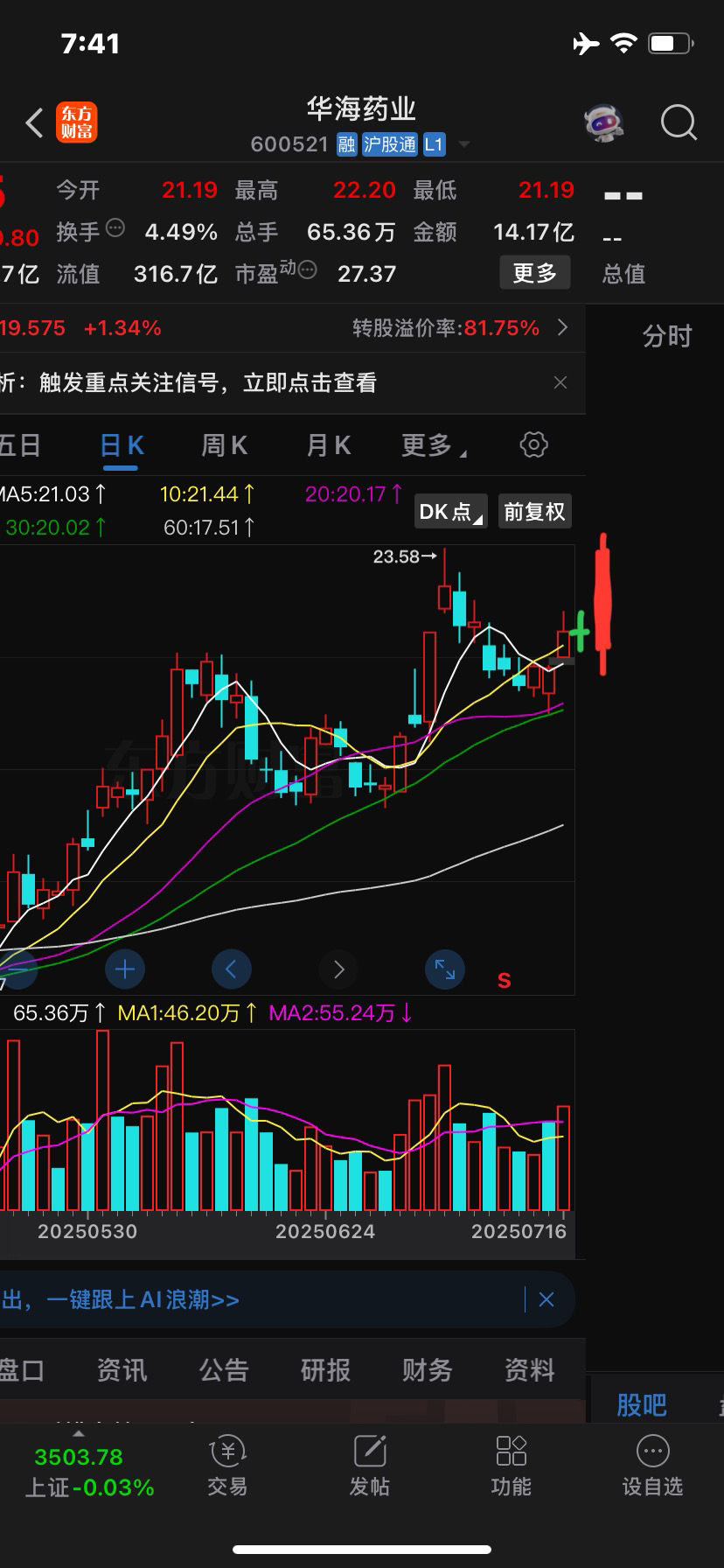Open the 股吧 forum tab
This screenshot has width=724, height=1568.
click(x=642, y=1405)
